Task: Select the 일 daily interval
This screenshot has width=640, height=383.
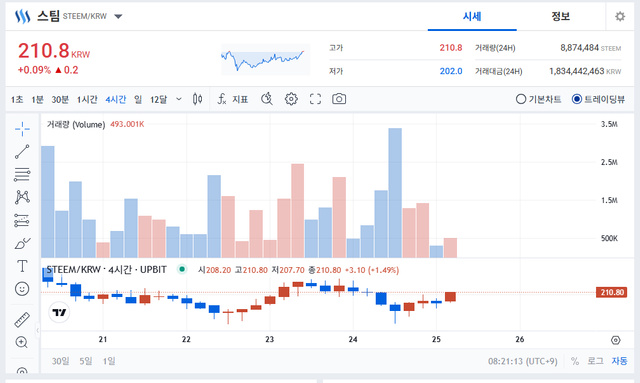Action: click(x=138, y=99)
